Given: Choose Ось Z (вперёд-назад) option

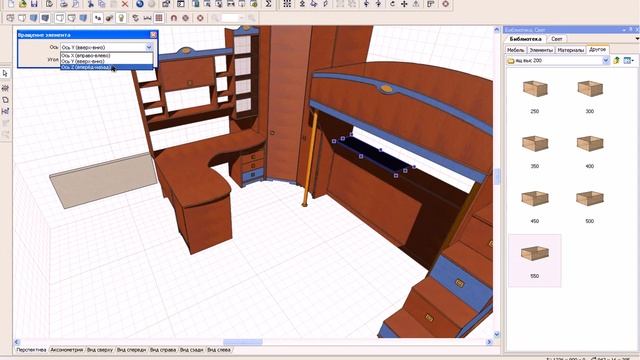Looking at the screenshot, I should (x=107, y=67).
